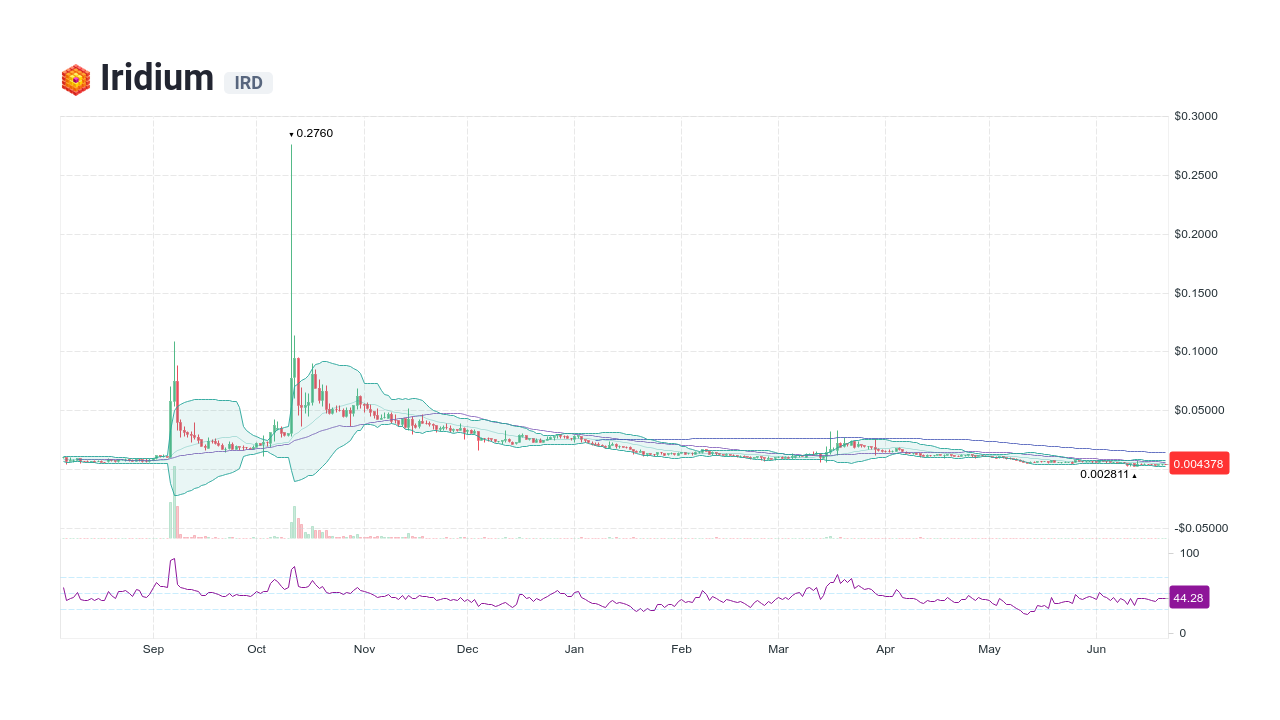Image resolution: width=1280 pixels, height=720 pixels.
Task: Click the Jan label on the date axis
Action: click(574, 649)
